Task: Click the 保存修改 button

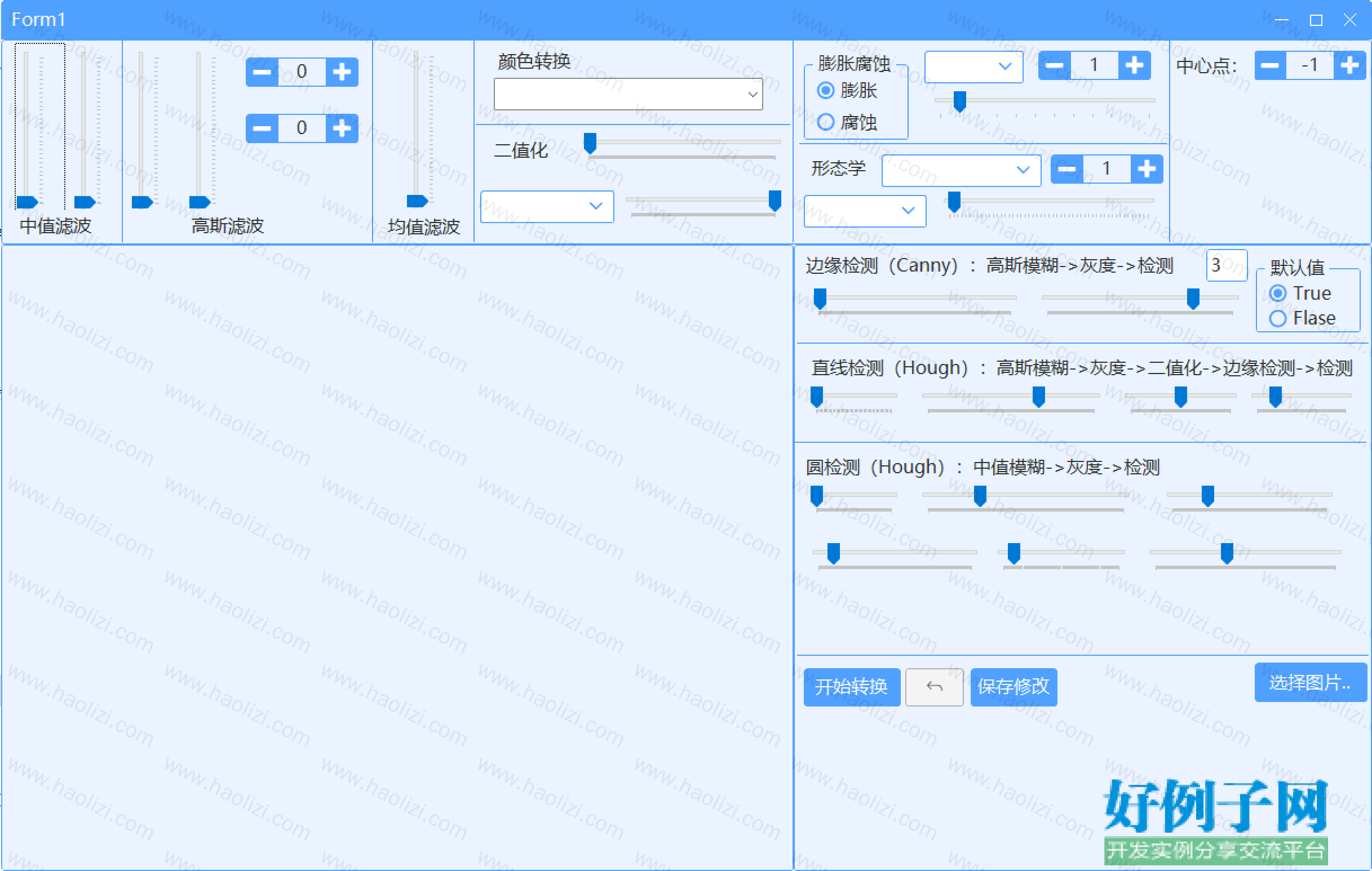Action: click(x=1013, y=687)
